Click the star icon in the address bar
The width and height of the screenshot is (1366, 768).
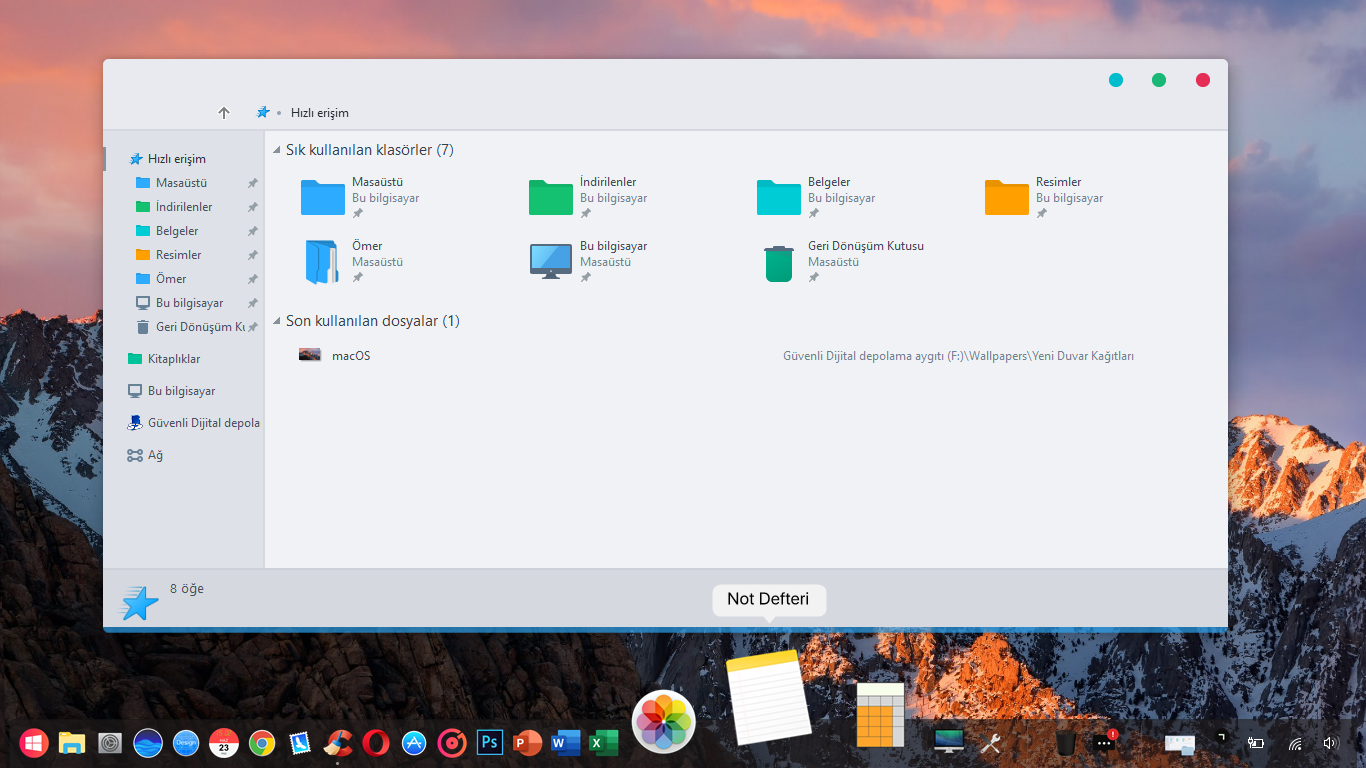click(x=263, y=112)
